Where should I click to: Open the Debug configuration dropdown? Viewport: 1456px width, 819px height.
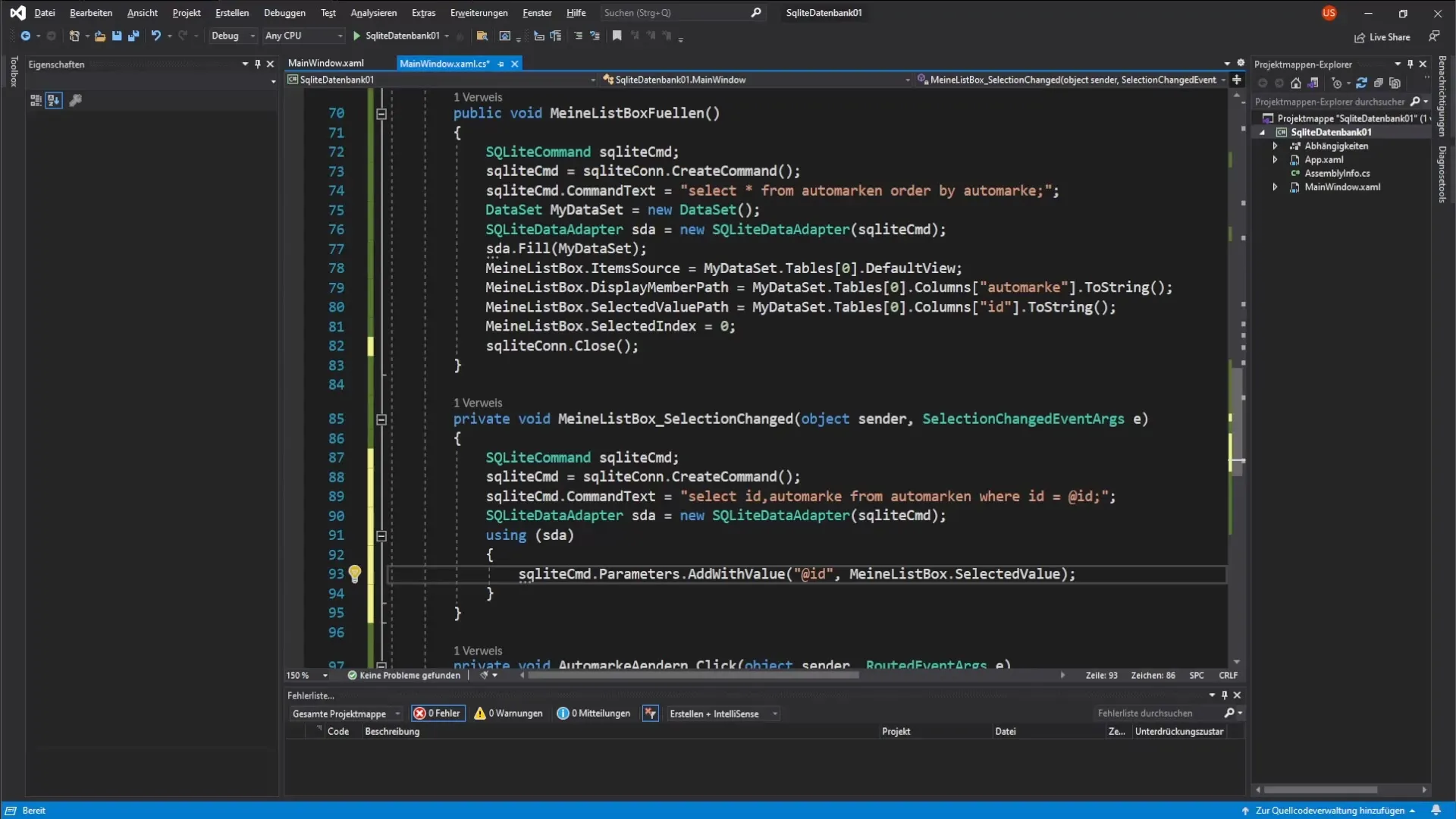(x=234, y=36)
